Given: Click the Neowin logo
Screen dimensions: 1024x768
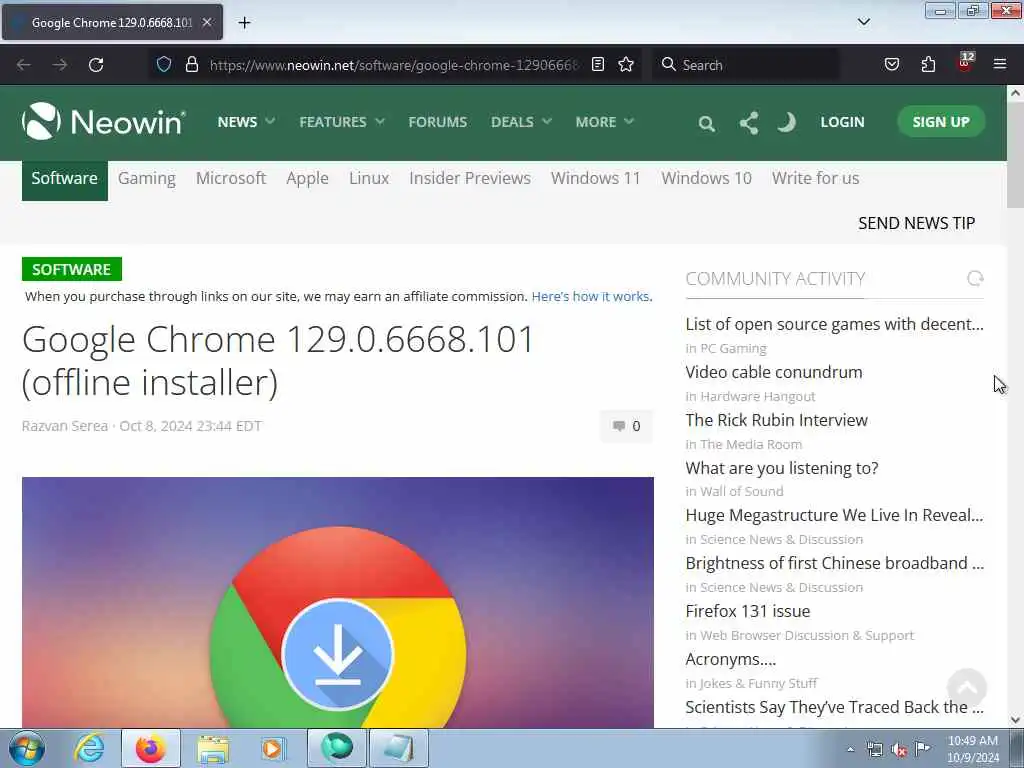Looking at the screenshot, I should coord(104,121).
